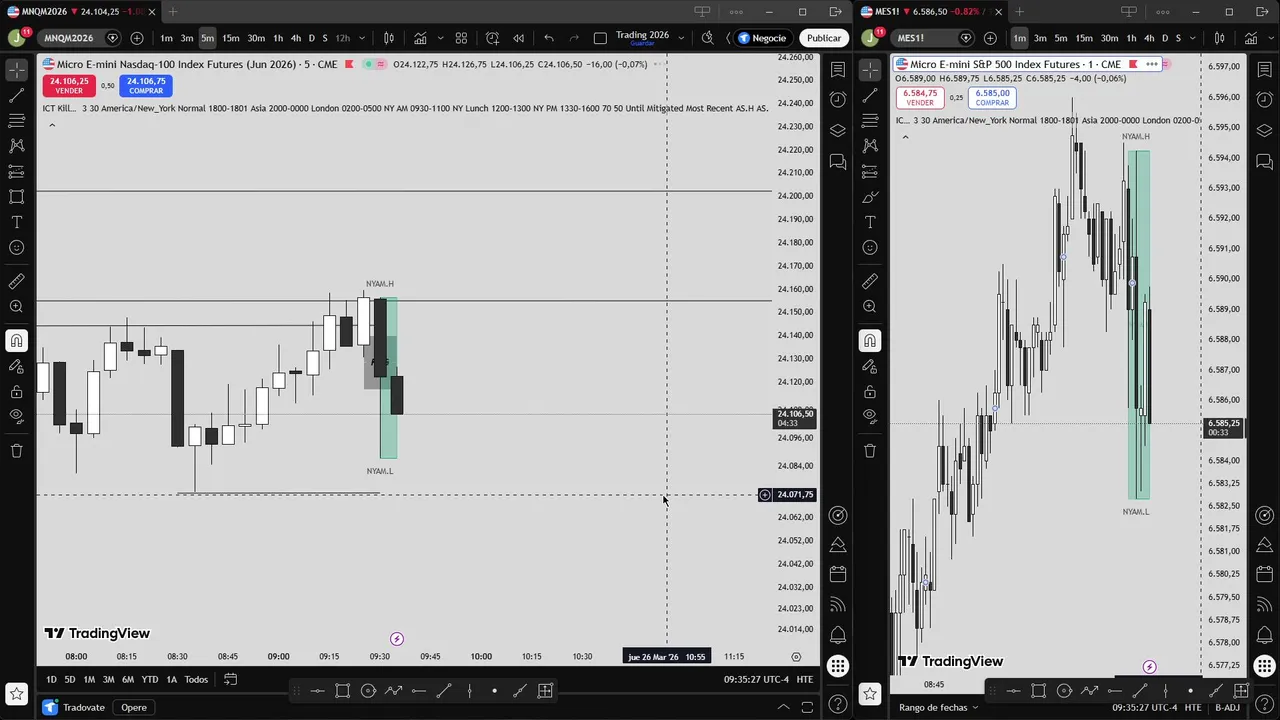Open indicators button in left window toolbar
Image resolution: width=1280 pixels, height=720 pixels.
pyautogui.click(x=420, y=38)
